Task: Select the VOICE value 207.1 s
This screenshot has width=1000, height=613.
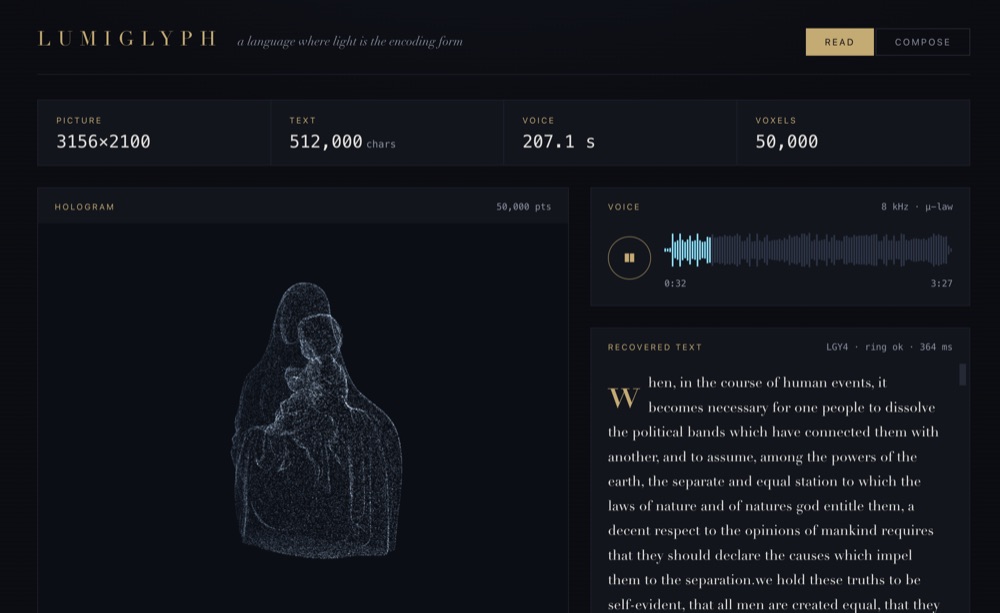Action: tap(559, 142)
